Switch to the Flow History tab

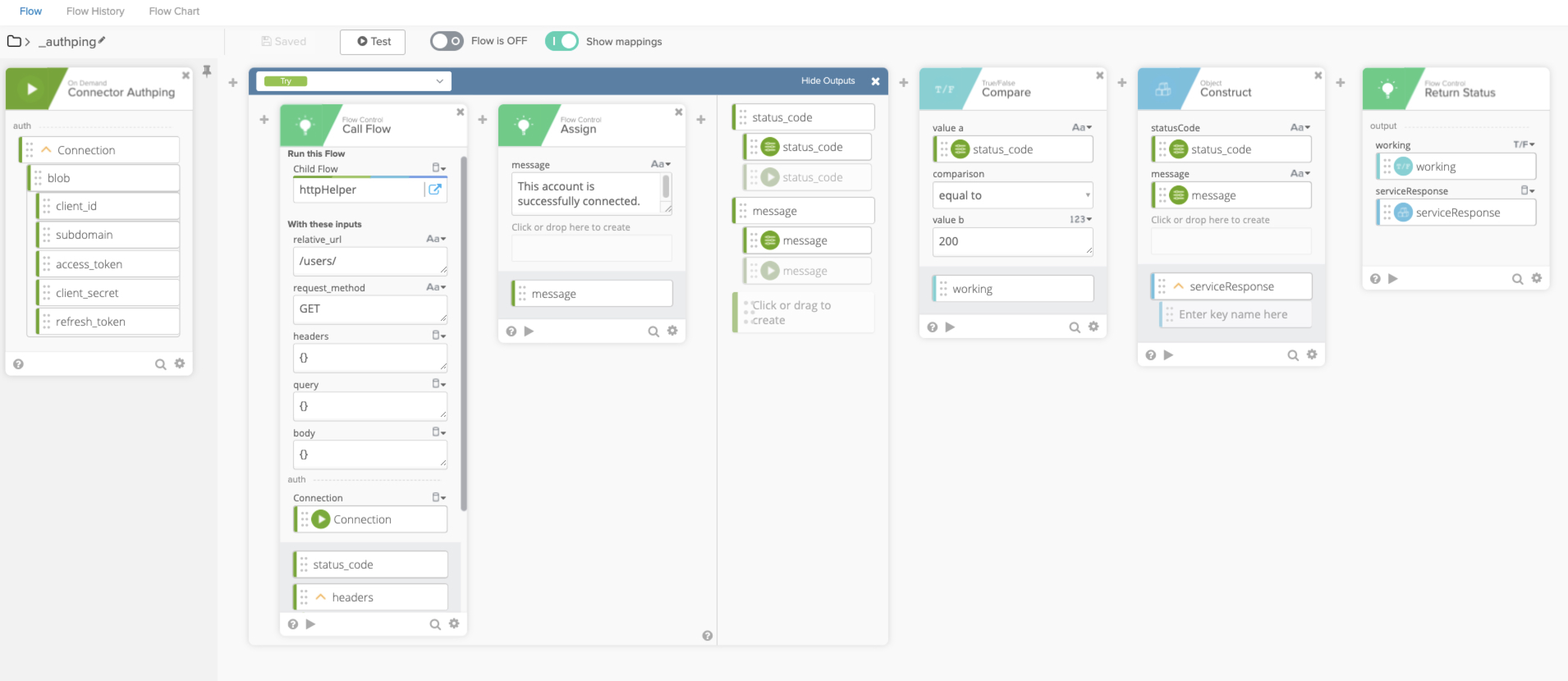click(x=95, y=11)
